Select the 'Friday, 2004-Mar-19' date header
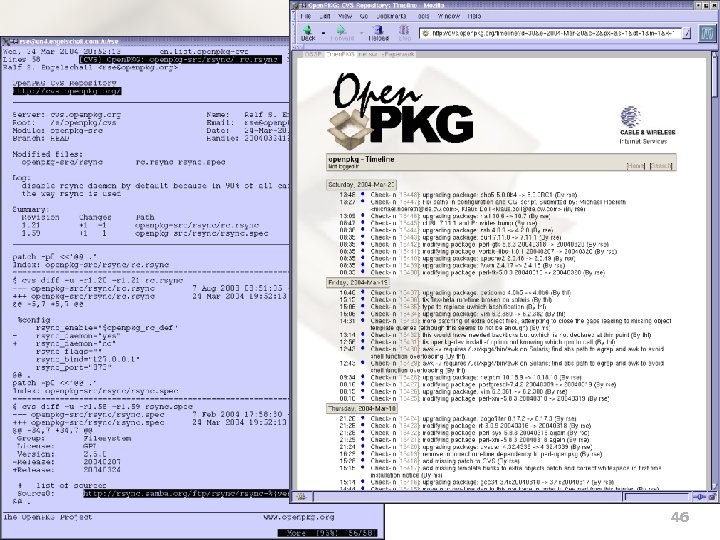 358,282
